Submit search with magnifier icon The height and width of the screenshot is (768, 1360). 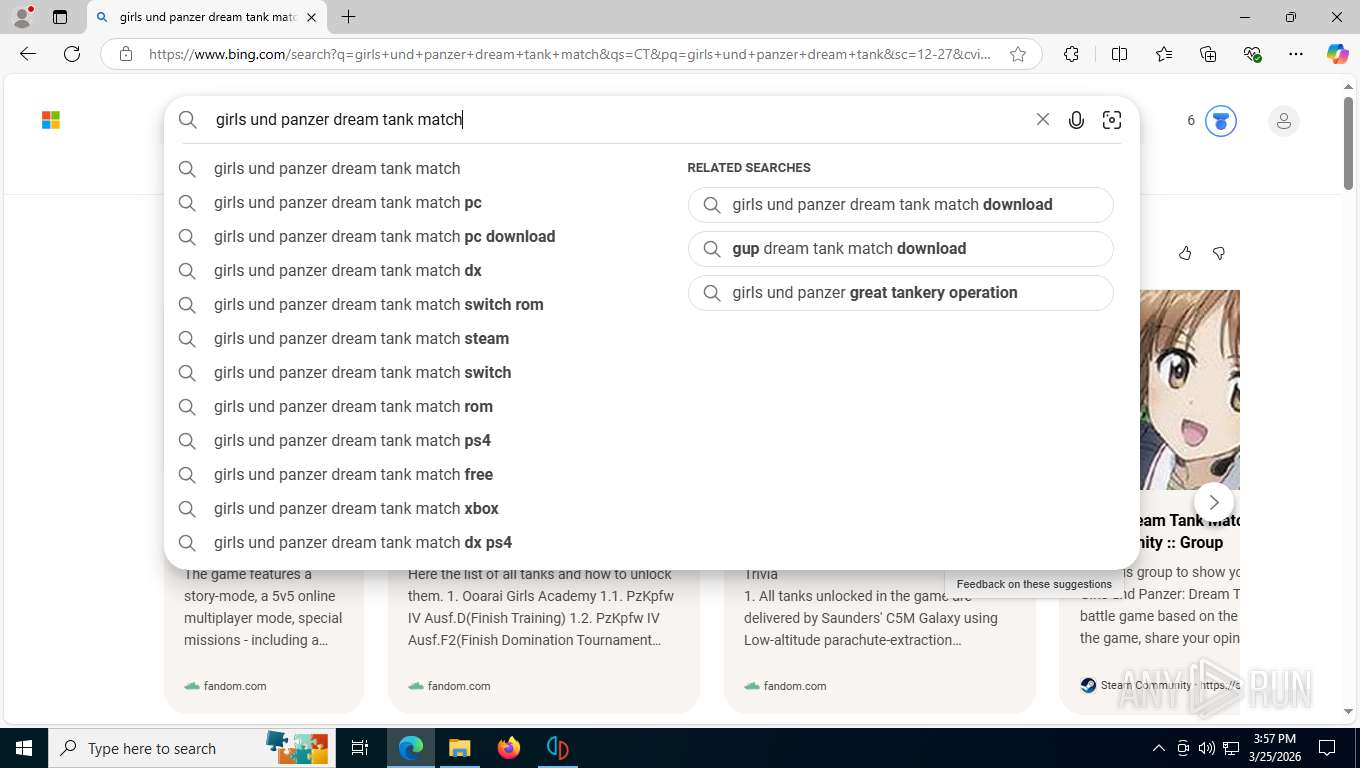click(x=188, y=120)
